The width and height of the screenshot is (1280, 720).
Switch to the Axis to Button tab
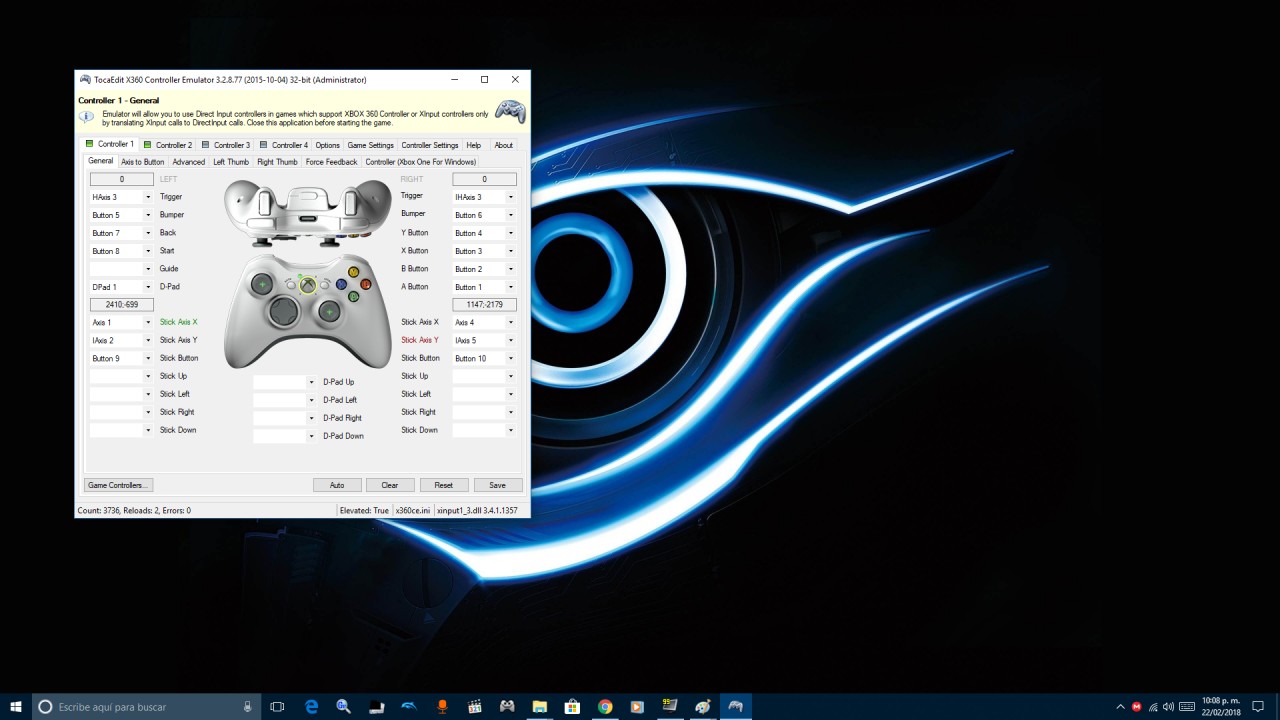143,162
